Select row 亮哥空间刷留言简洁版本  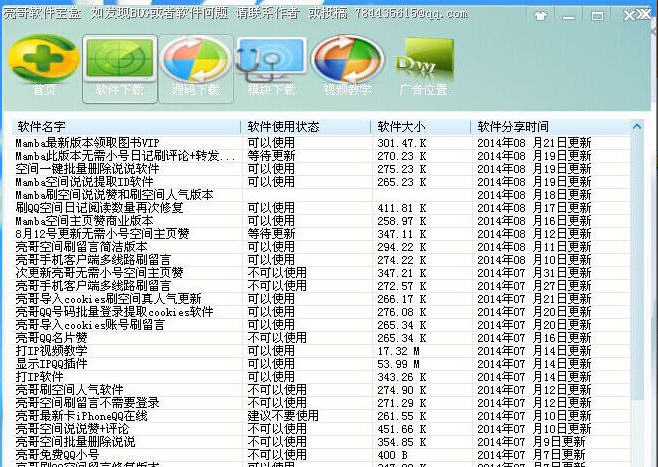click(321, 247)
